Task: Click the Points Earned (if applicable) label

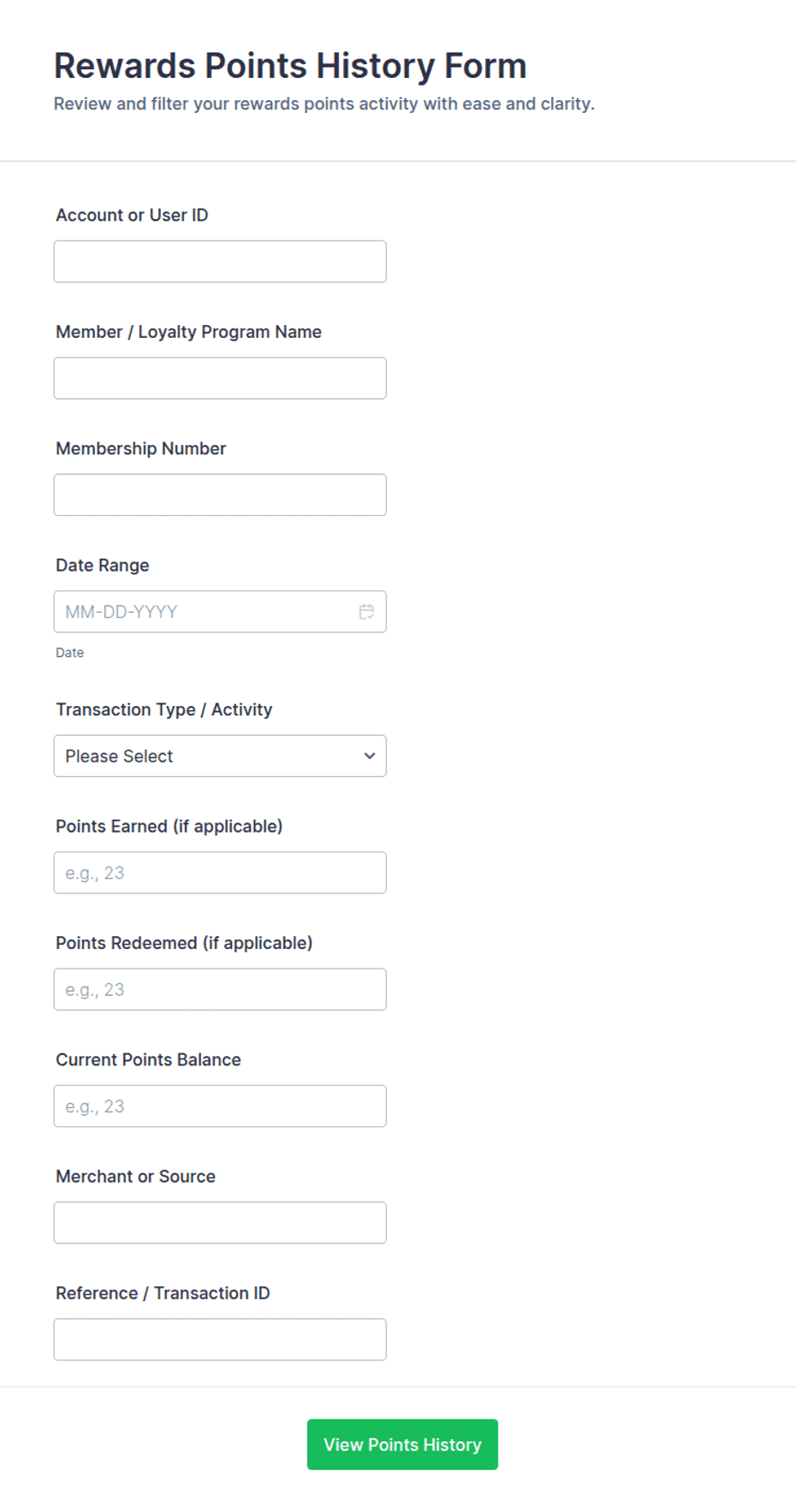Action: (x=169, y=827)
